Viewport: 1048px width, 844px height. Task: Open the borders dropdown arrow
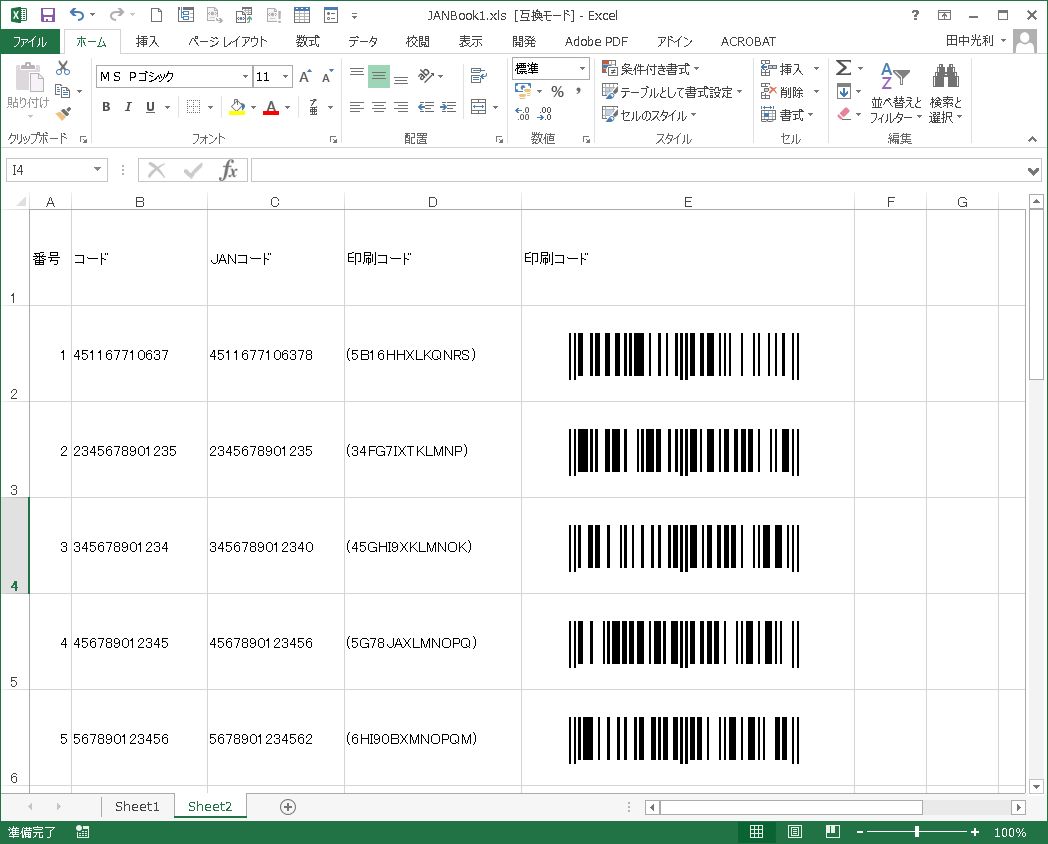pos(210,107)
